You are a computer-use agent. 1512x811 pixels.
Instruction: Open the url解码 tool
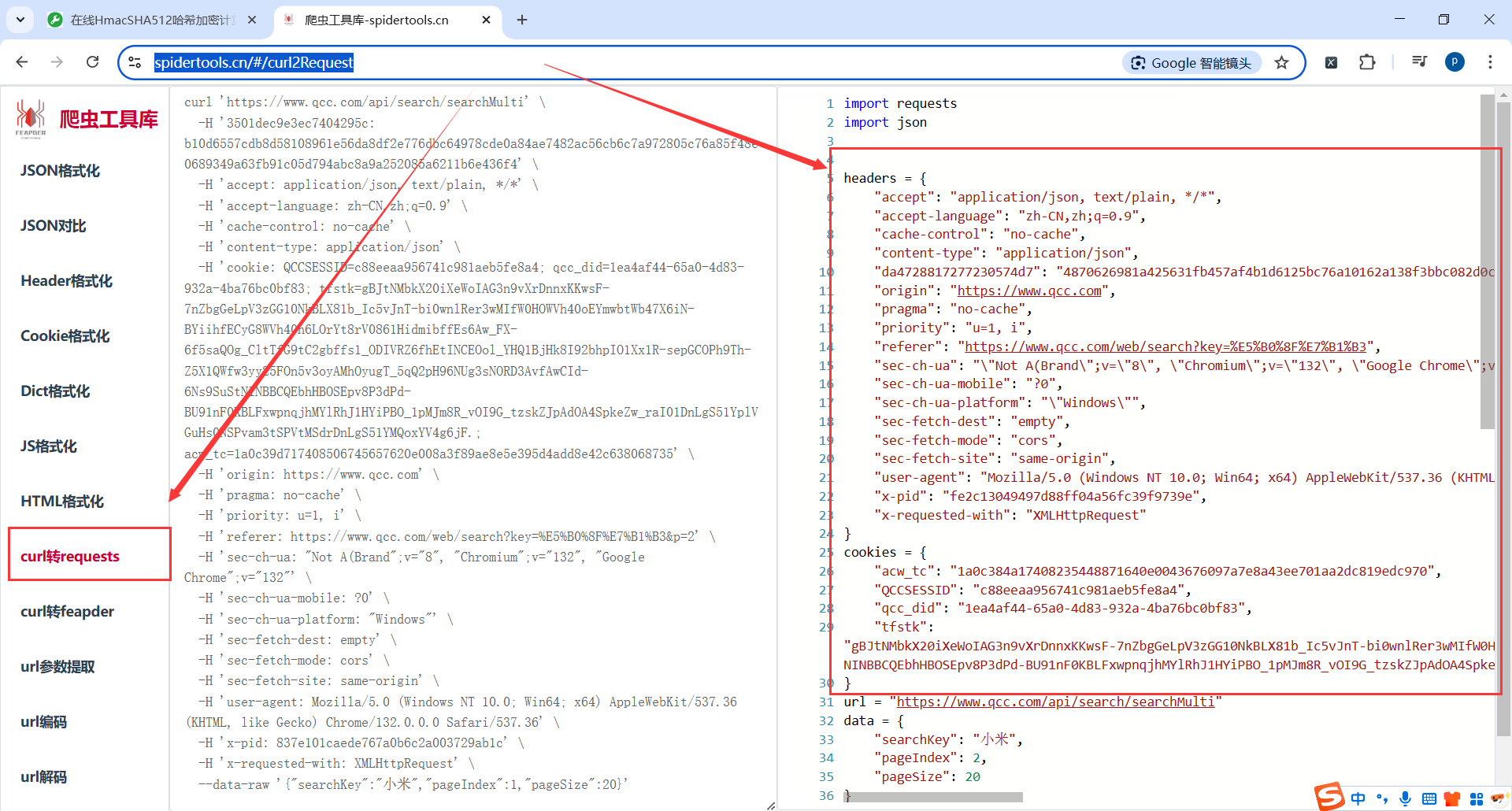[x=44, y=777]
